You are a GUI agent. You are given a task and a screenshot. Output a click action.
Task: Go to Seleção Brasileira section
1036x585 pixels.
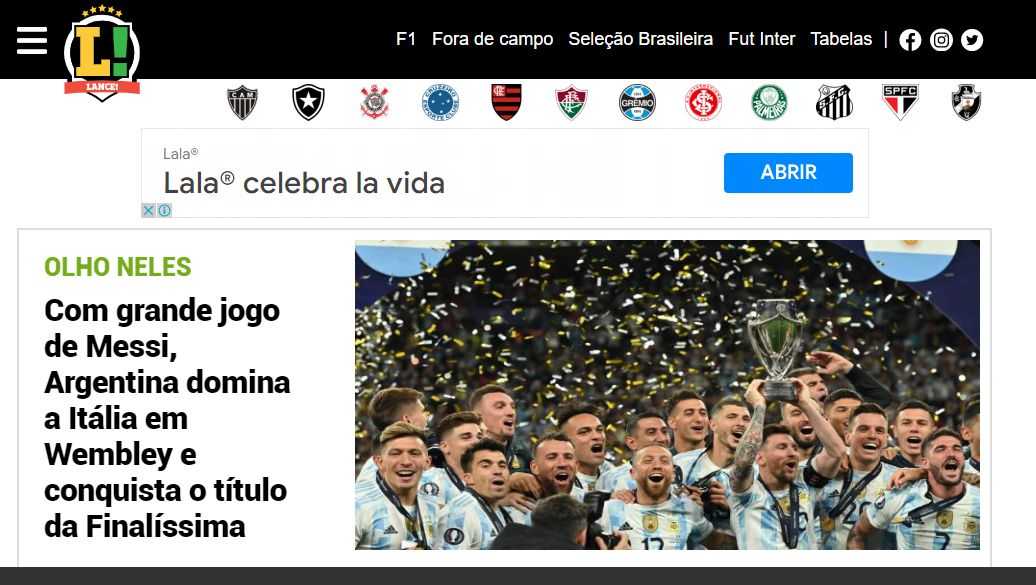(x=640, y=39)
